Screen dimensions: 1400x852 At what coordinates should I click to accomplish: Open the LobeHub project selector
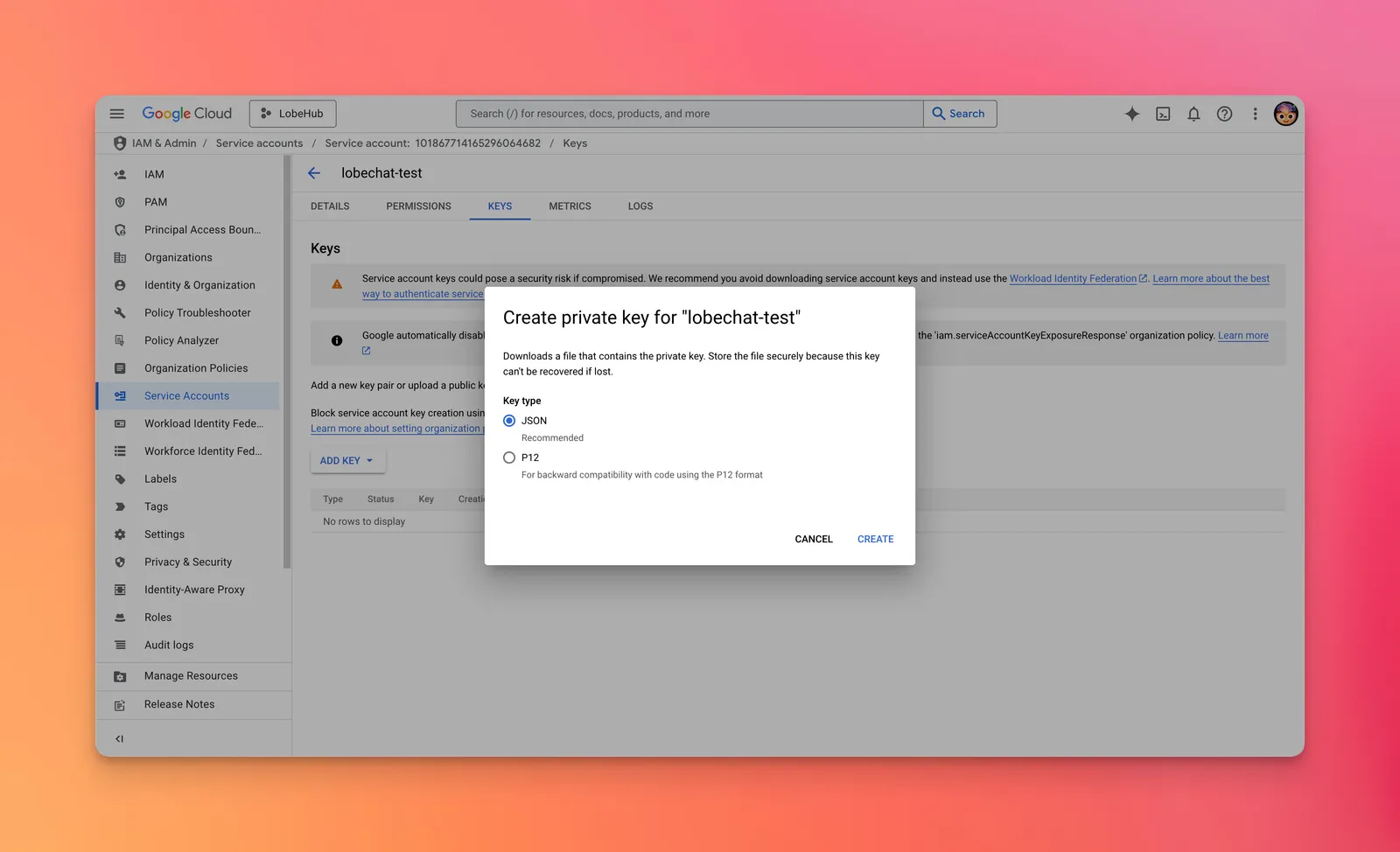point(292,114)
